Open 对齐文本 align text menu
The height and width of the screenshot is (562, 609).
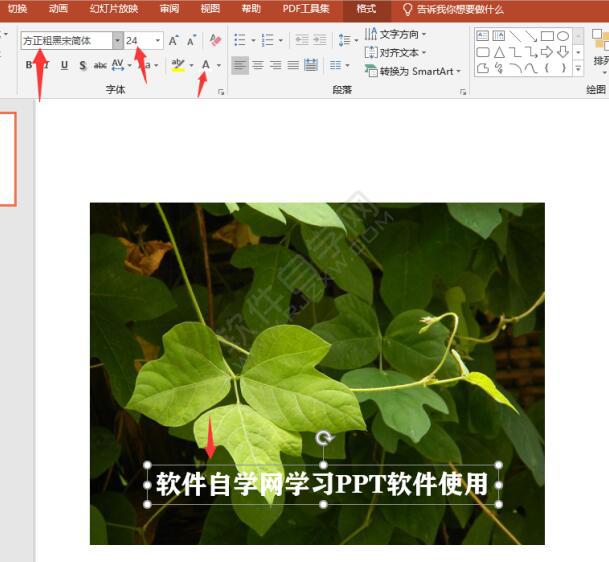(395, 52)
